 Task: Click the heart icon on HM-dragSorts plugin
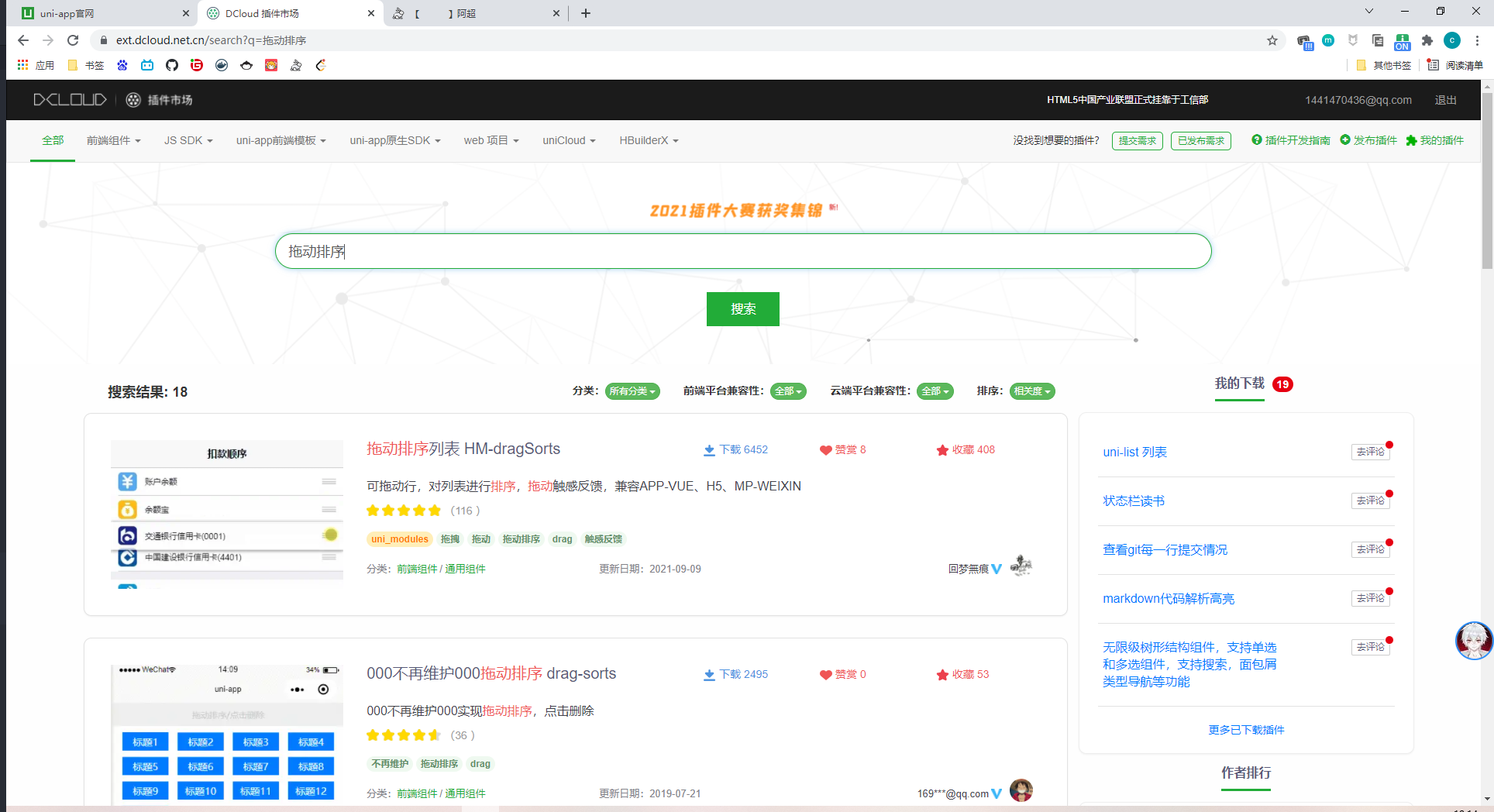(x=825, y=450)
